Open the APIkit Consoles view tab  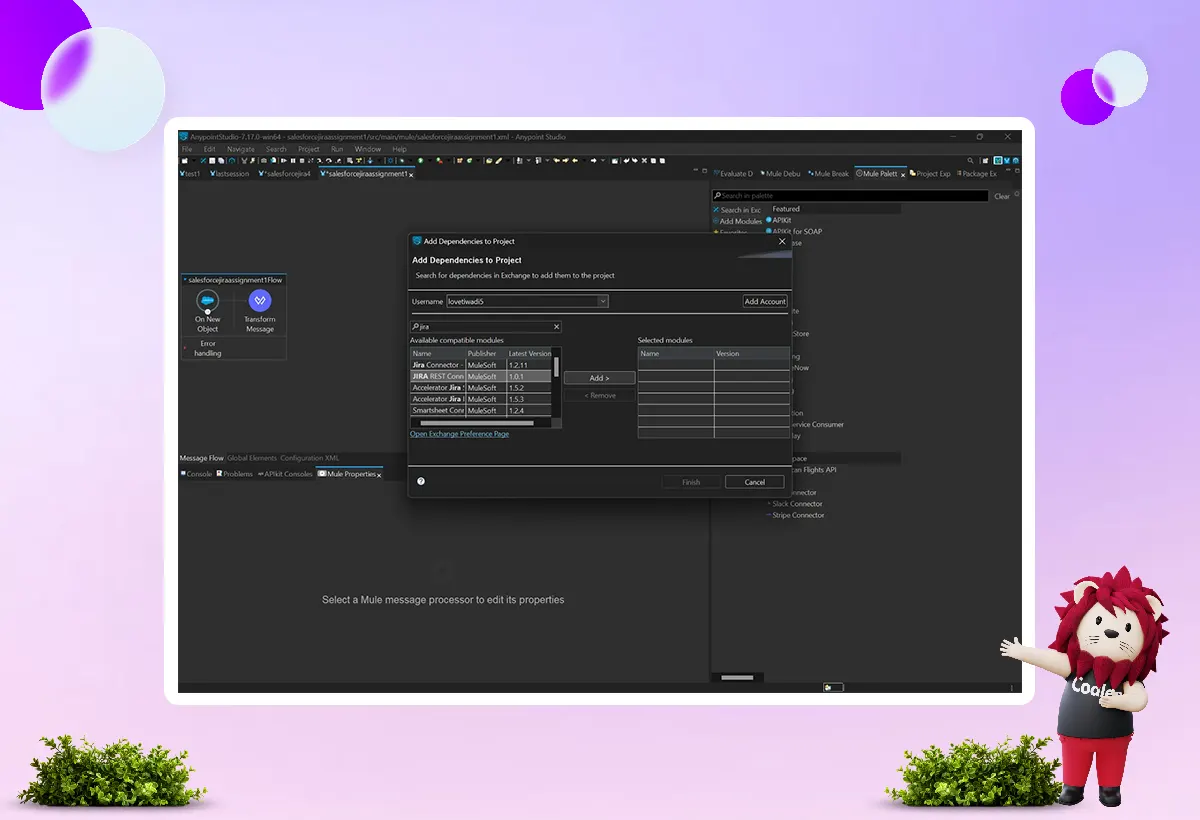point(286,474)
